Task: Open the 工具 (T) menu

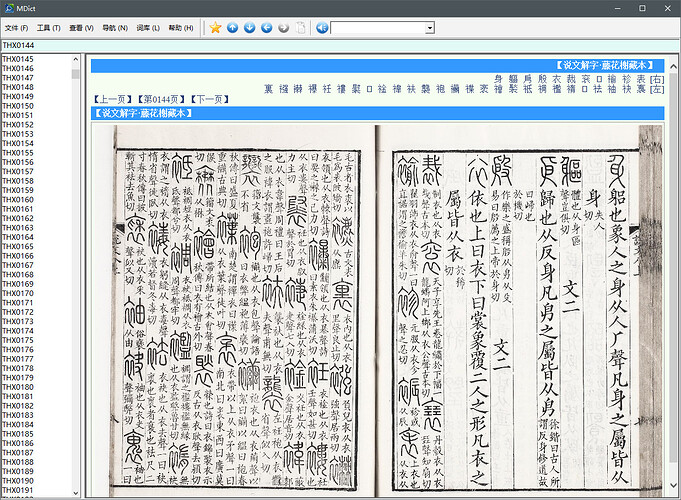Action: tap(49, 28)
